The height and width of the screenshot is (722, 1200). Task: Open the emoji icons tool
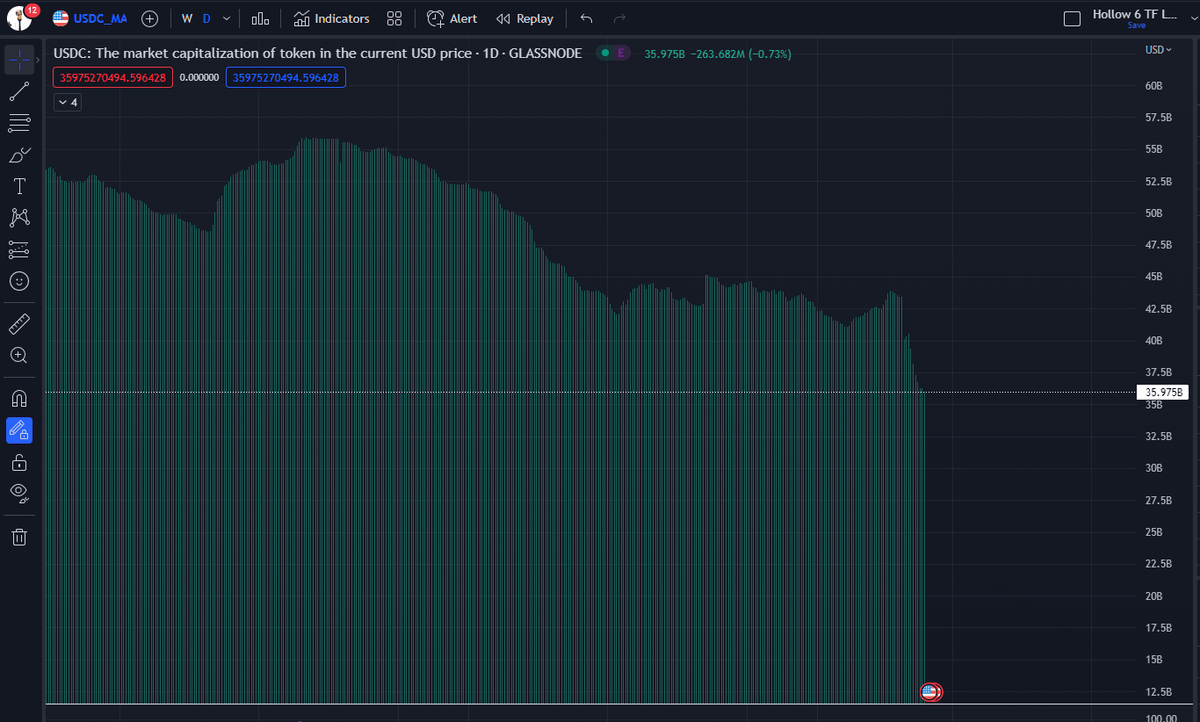[19, 282]
